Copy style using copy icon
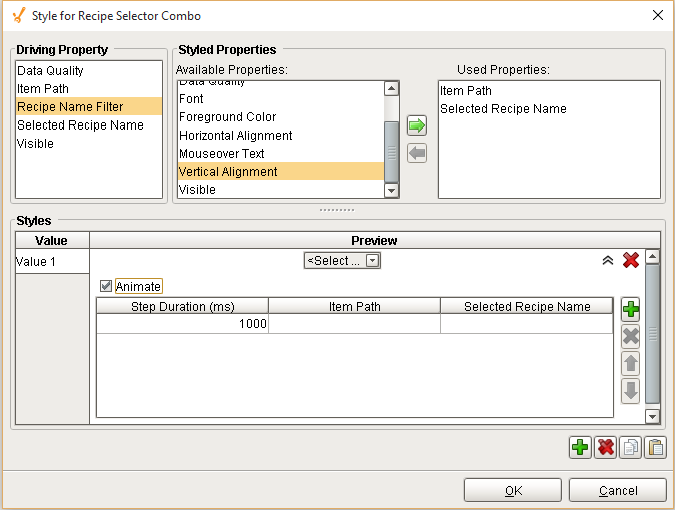The image size is (675, 510). (630, 447)
